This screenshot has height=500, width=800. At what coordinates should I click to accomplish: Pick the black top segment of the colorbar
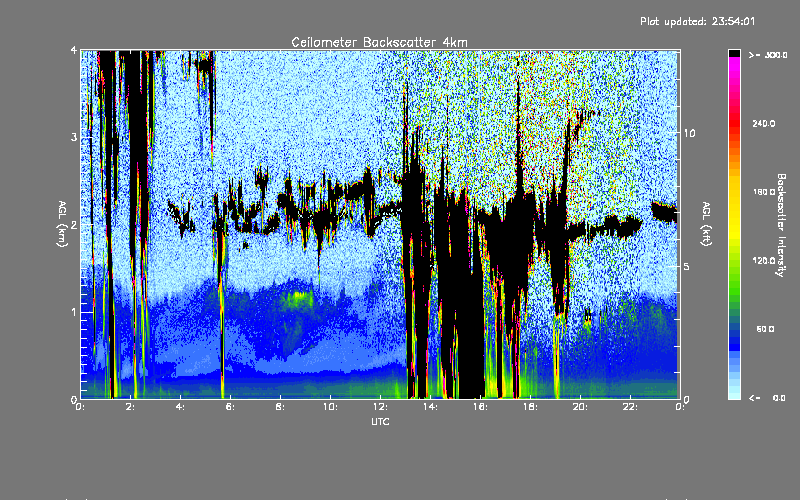(x=734, y=53)
